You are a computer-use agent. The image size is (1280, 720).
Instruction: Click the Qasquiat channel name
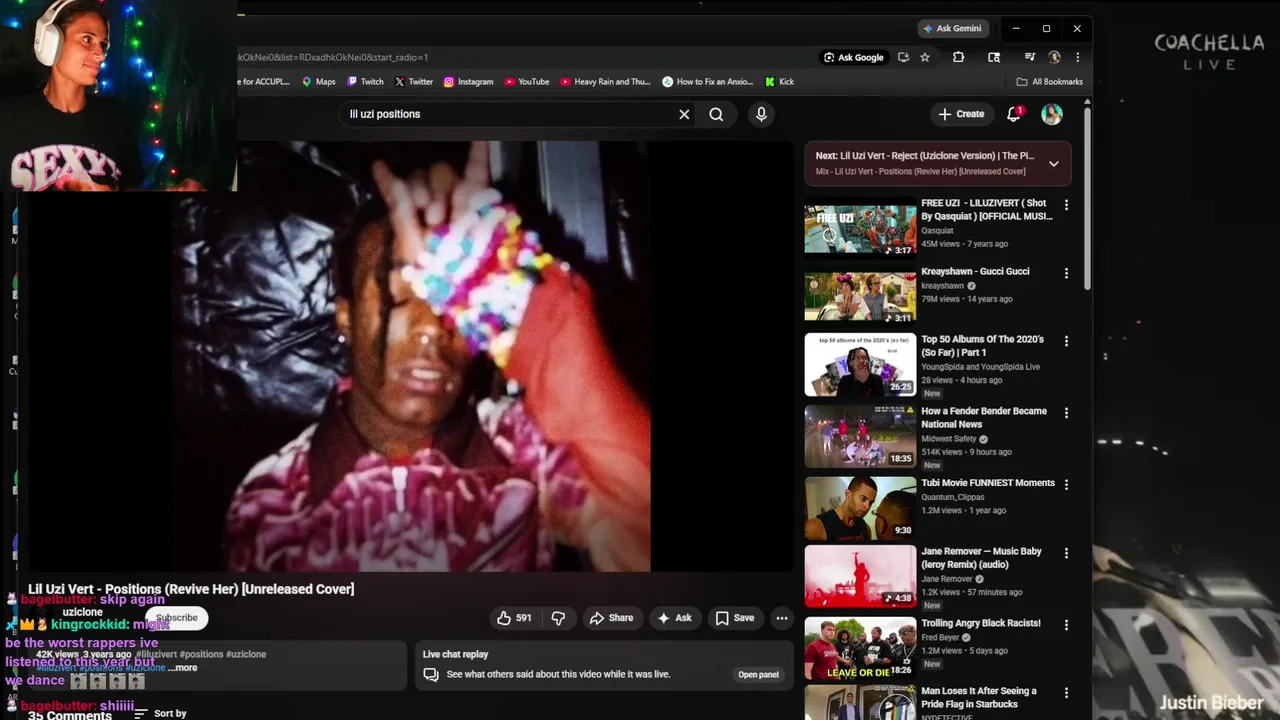click(x=937, y=230)
